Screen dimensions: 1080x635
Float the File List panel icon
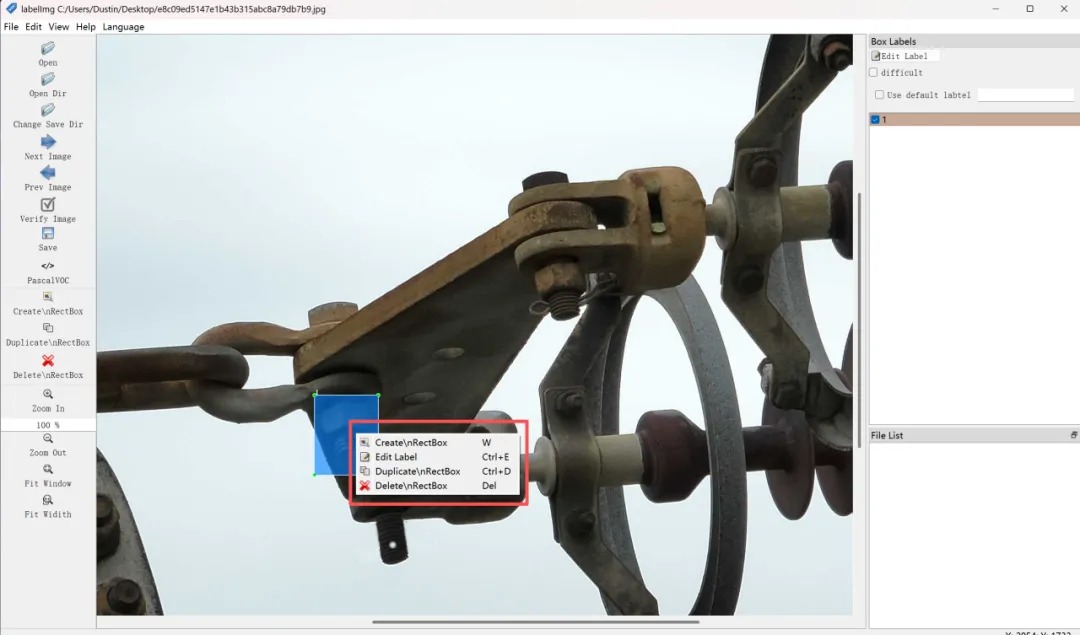(1073, 435)
